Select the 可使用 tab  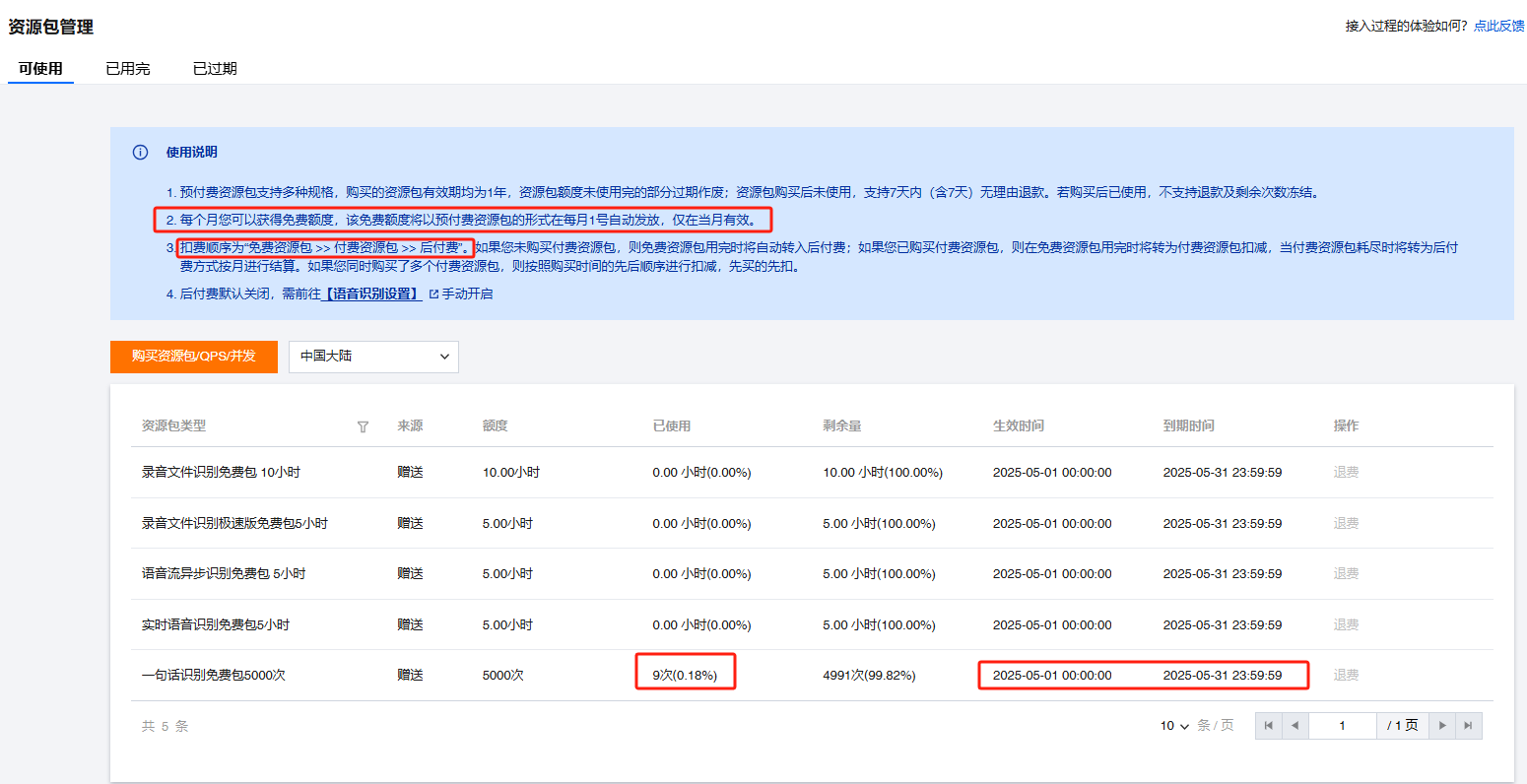point(40,69)
